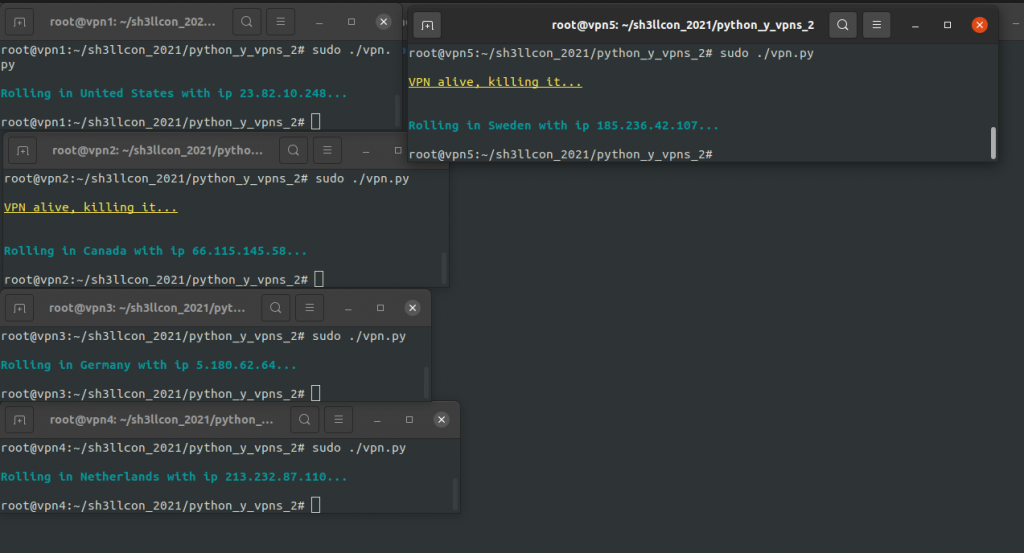This screenshot has height=553, width=1024.
Task: Open a new tab in the vpn5 terminal
Action: coord(427,25)
